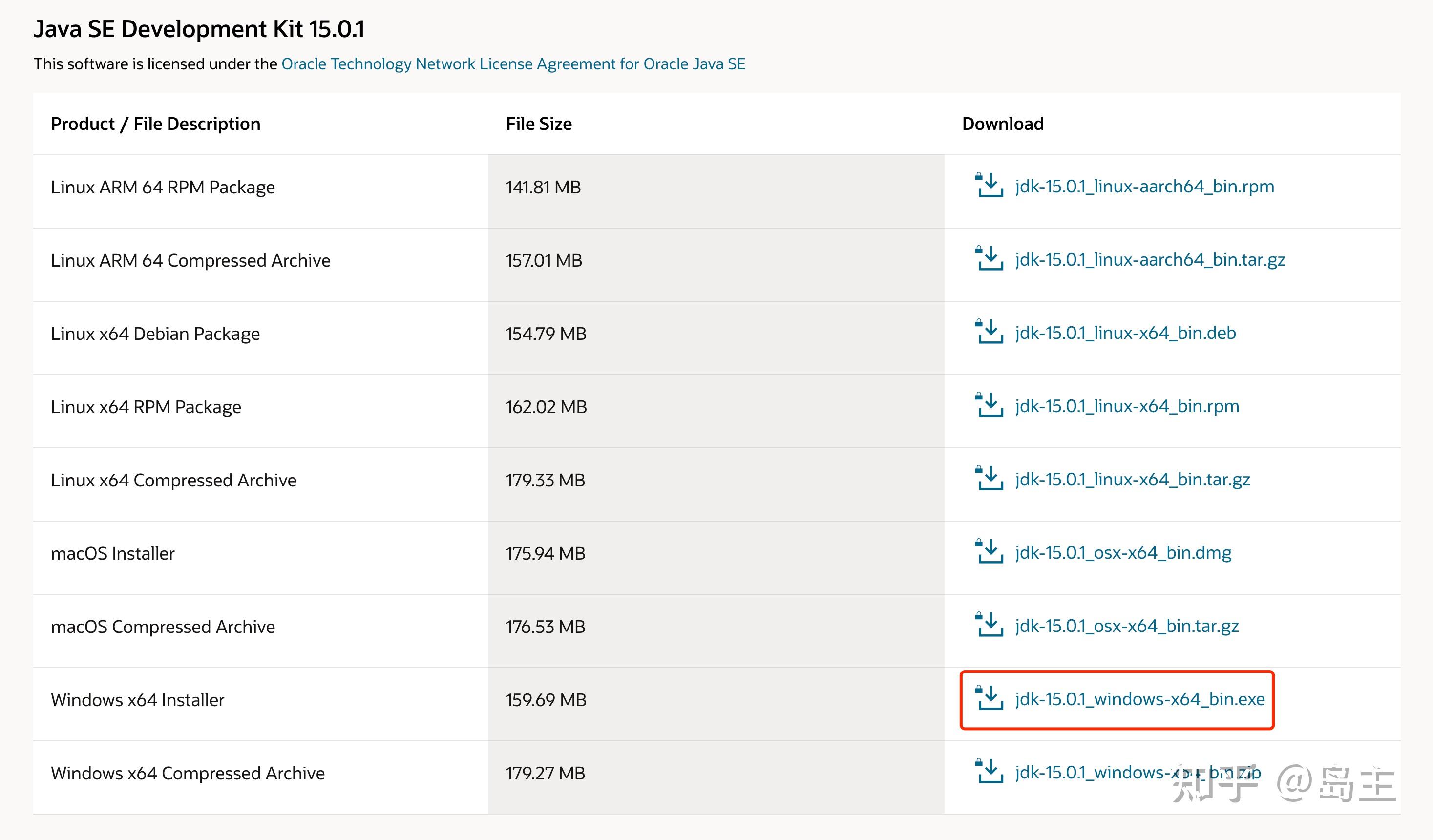The image size is (1433, 840).
Task: Click download icon for Windows x64 zip archive
Action: [990, 772]
